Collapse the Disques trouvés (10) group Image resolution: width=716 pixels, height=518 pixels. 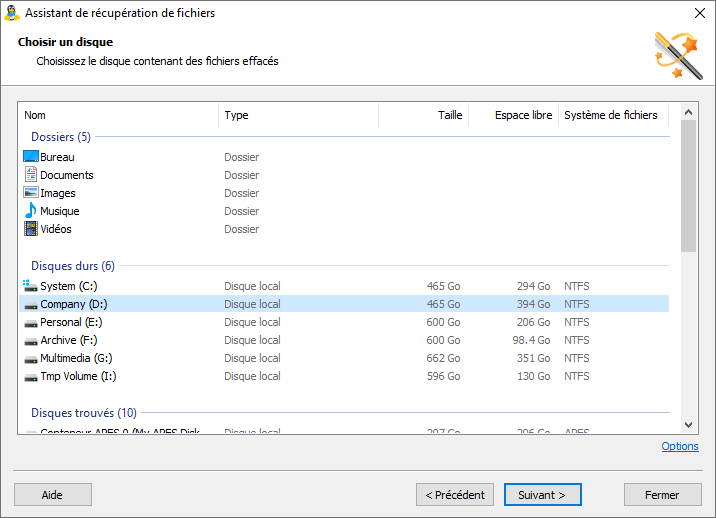click(84, 412)
